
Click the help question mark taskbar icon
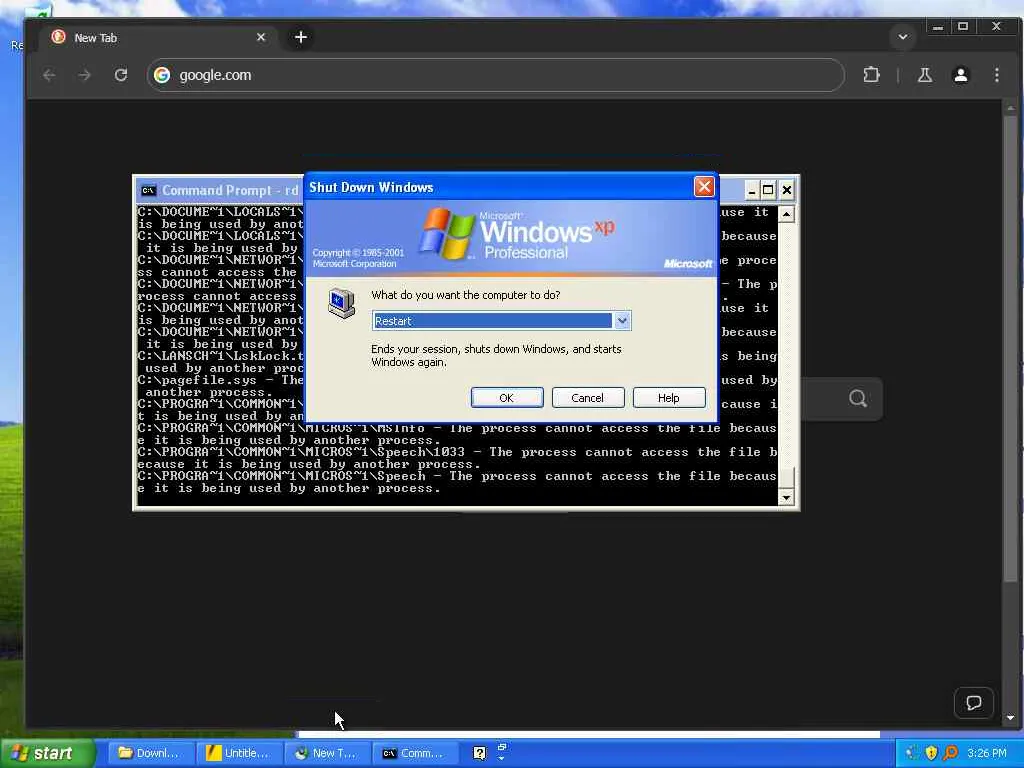coord(479,754)
